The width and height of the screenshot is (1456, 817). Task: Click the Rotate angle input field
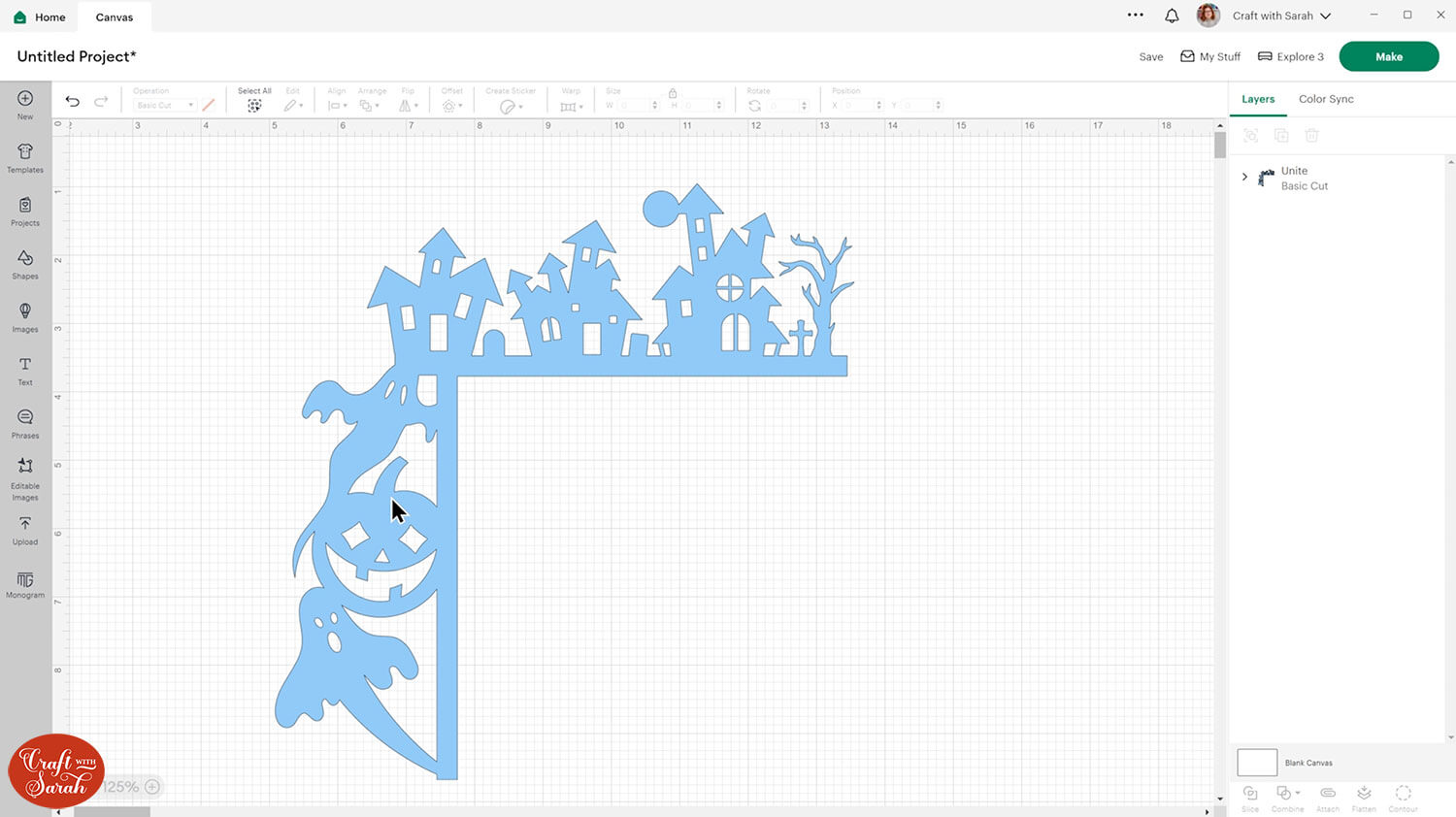pos(785,106)
